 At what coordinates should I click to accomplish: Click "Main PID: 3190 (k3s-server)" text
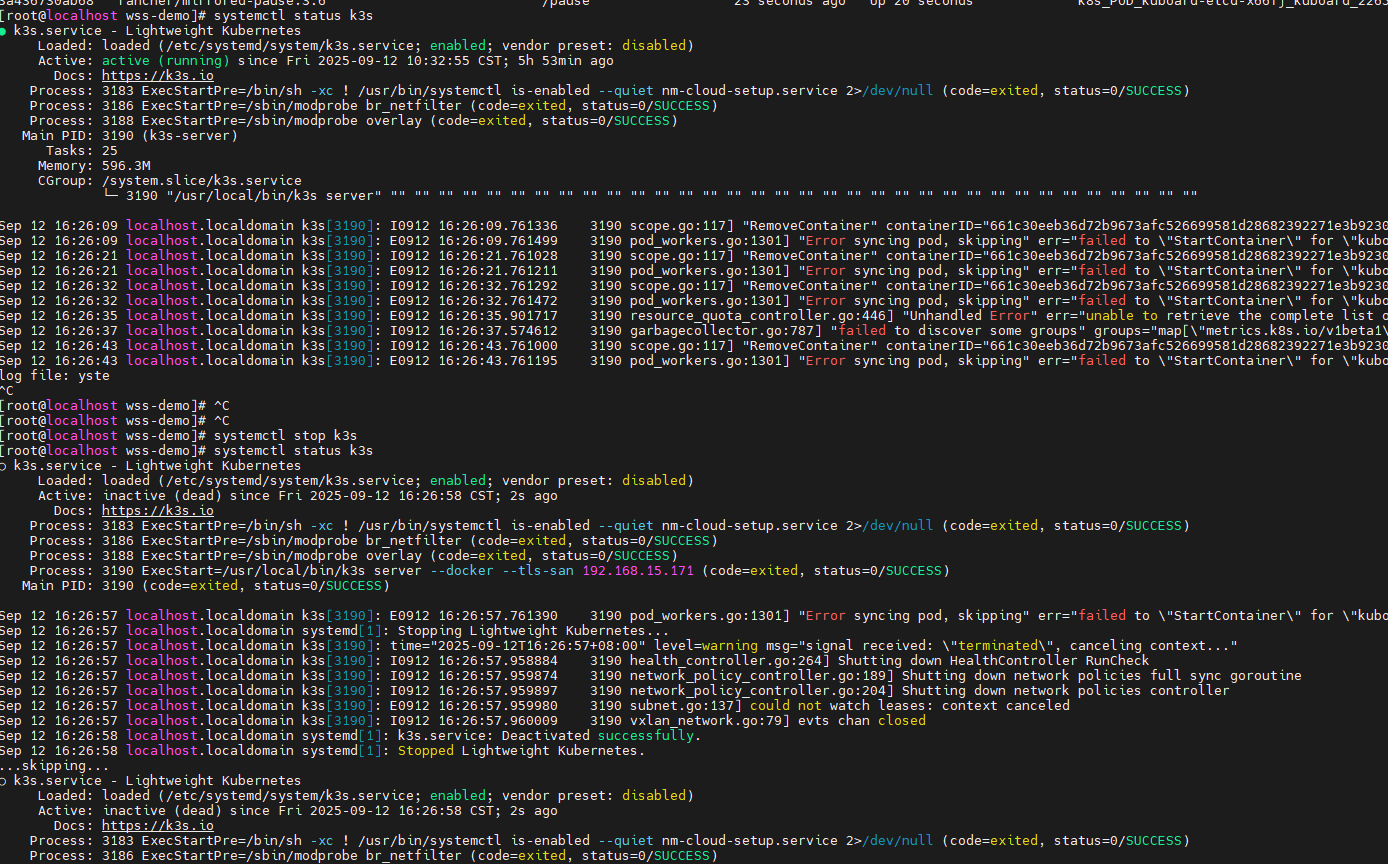tap(130, 136)
